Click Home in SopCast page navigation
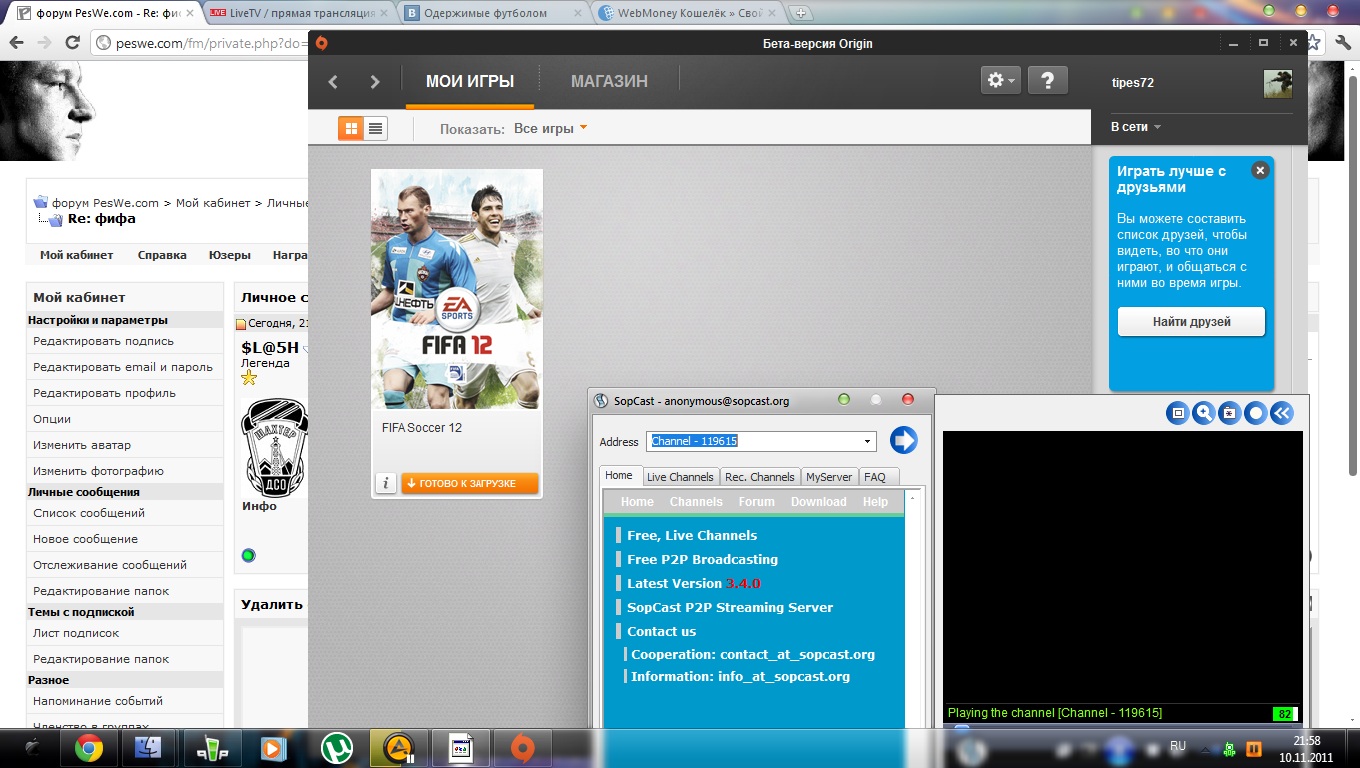The width and height of the screenshot is (1360, 768). click(637, 502)
